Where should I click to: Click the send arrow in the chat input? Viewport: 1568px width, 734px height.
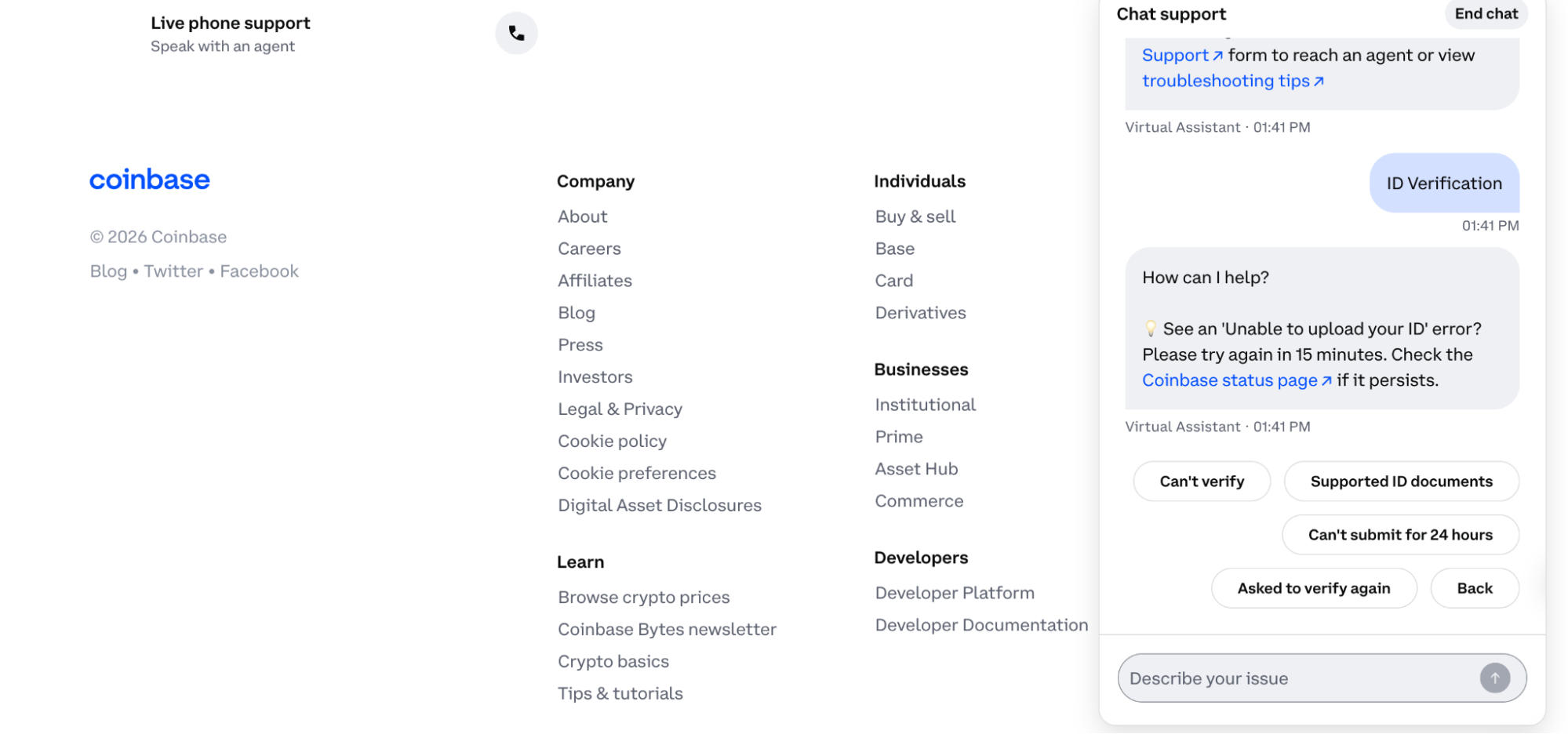click(x=1495, y=678)
